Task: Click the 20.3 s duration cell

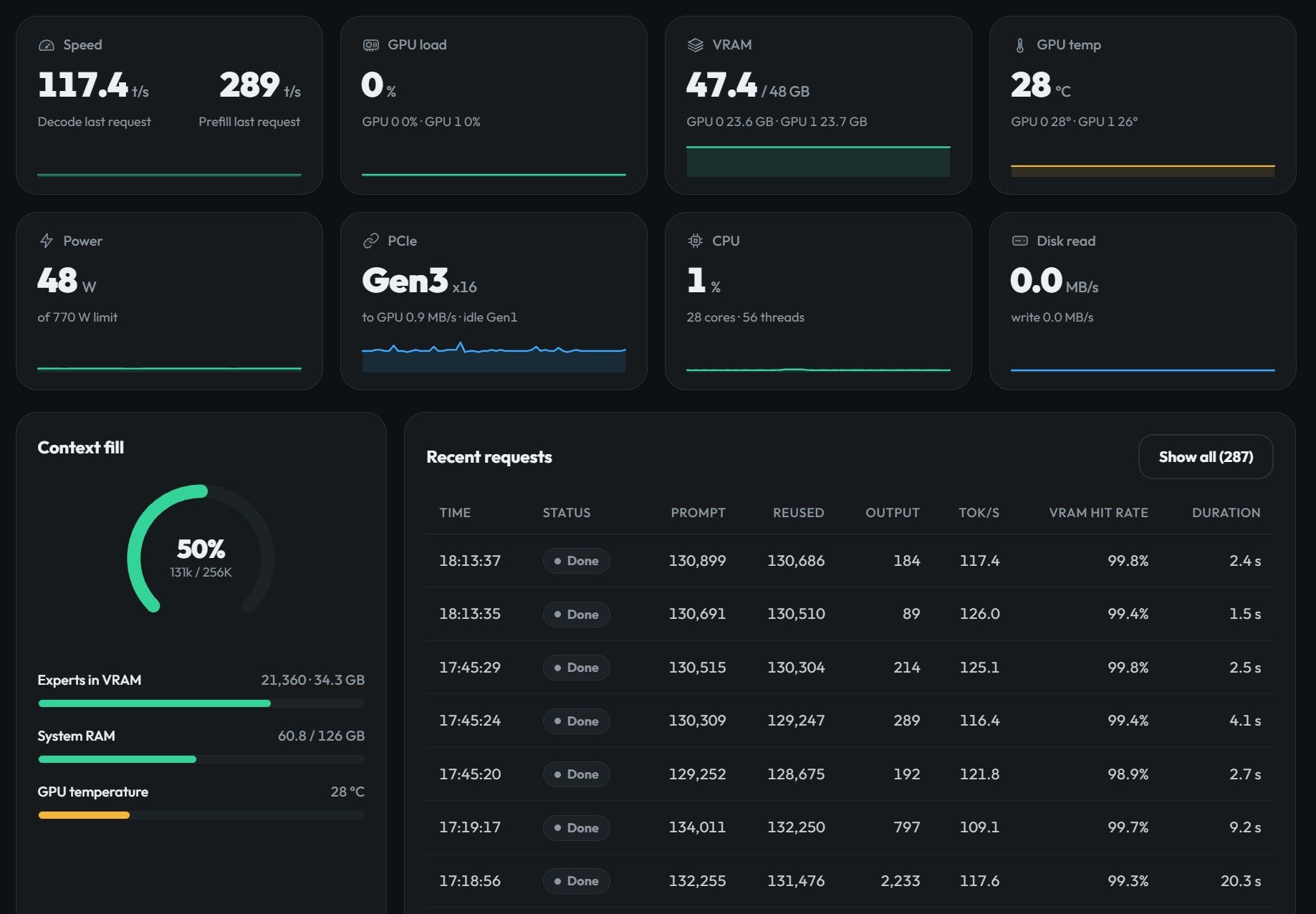Action: pyautogui.click(x=1240, y=881)
